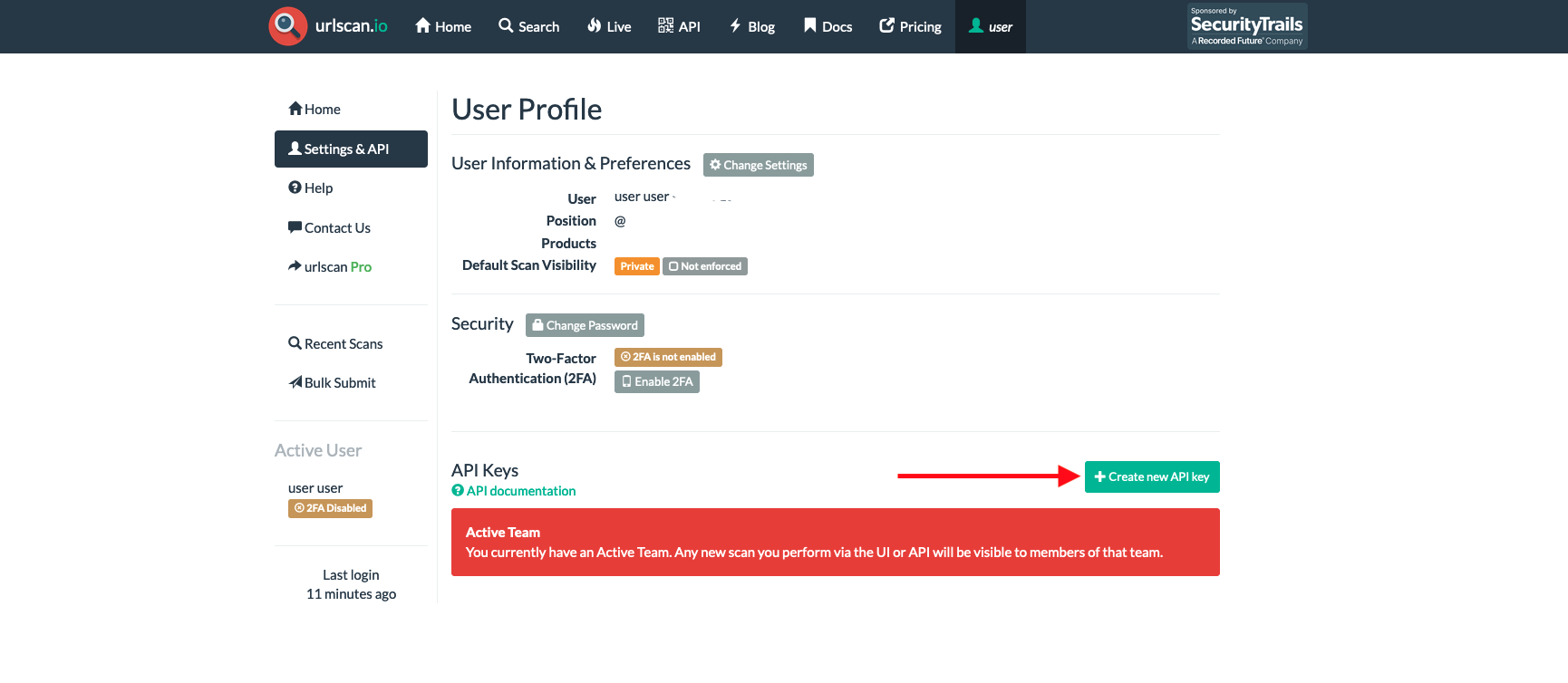Open Blog in the top navbar
The image size is (1568, 683).
(x=752, y=26)
